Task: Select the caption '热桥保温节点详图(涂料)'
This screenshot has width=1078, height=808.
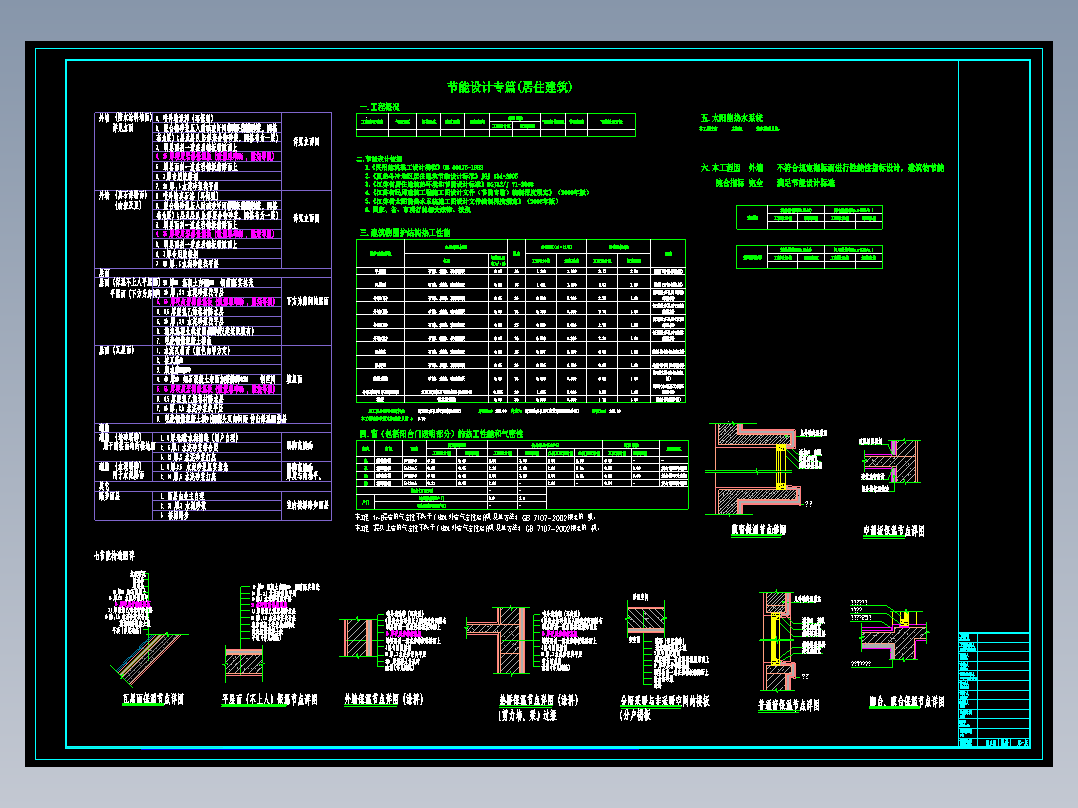Action: tap(538, 701)
